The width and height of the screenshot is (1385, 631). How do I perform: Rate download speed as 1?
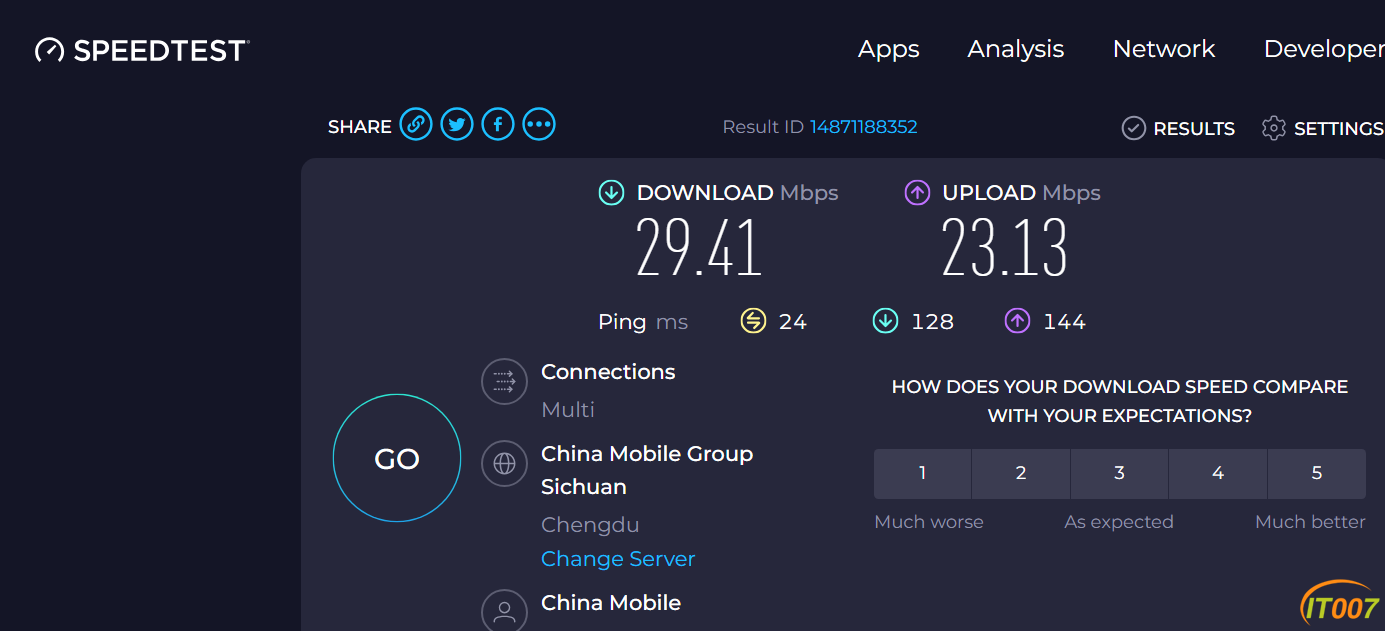[923, 473]
